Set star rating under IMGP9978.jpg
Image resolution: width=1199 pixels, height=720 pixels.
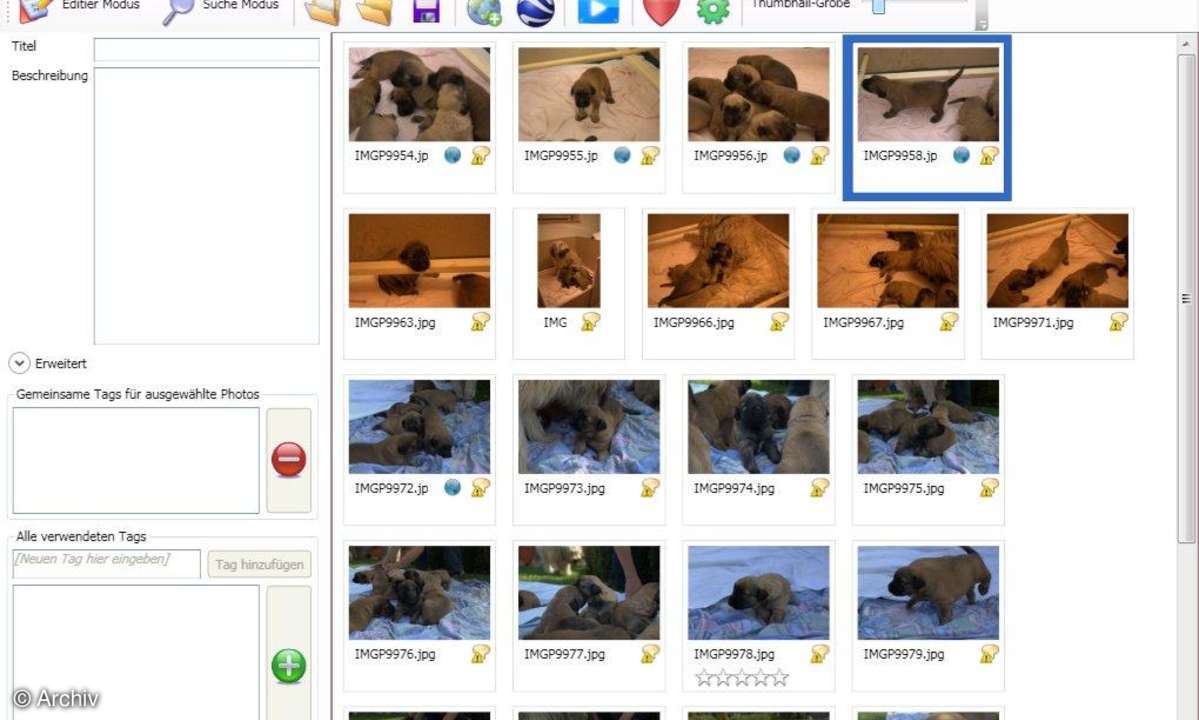742,677
